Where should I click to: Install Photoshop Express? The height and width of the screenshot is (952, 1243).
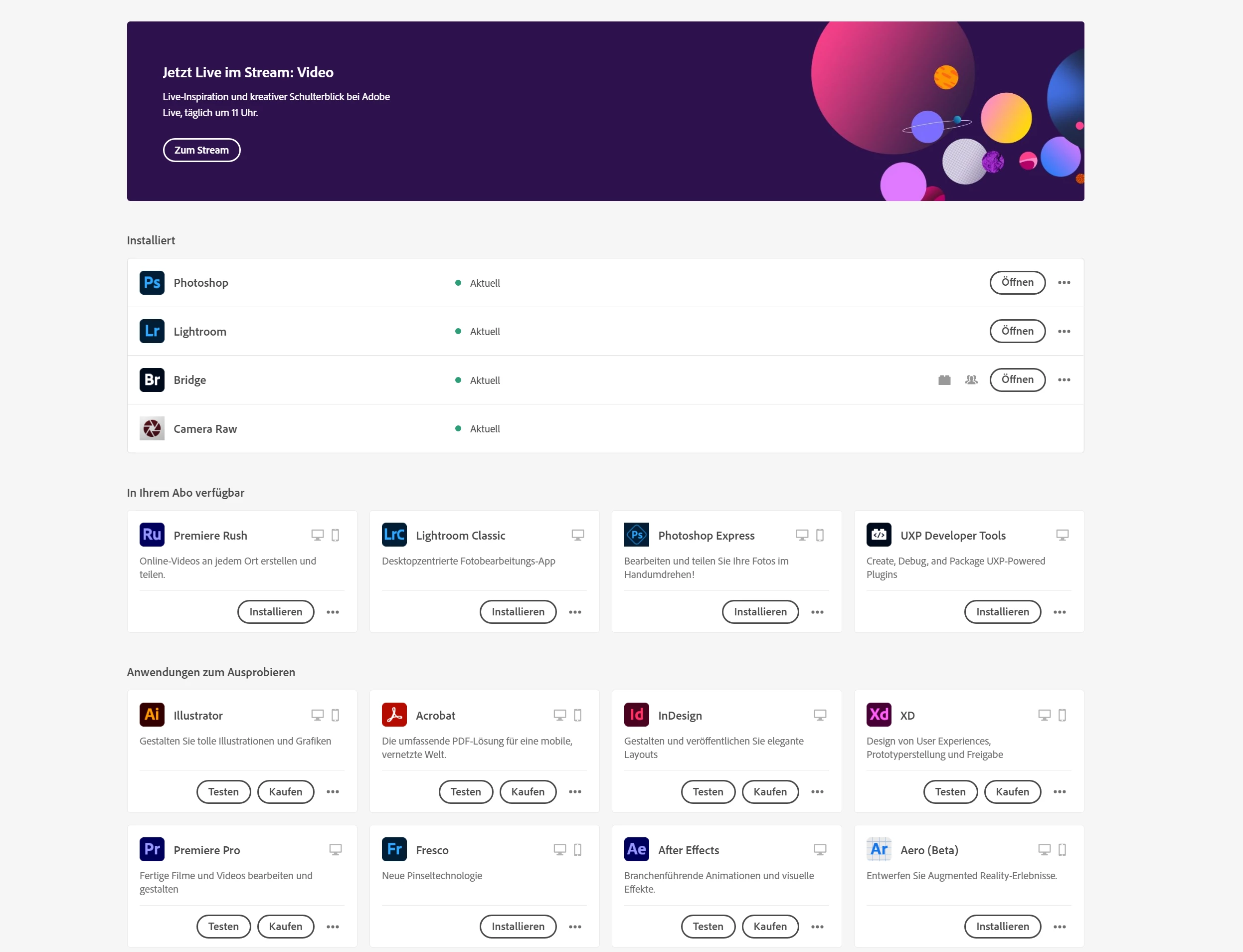pos(760,612)
